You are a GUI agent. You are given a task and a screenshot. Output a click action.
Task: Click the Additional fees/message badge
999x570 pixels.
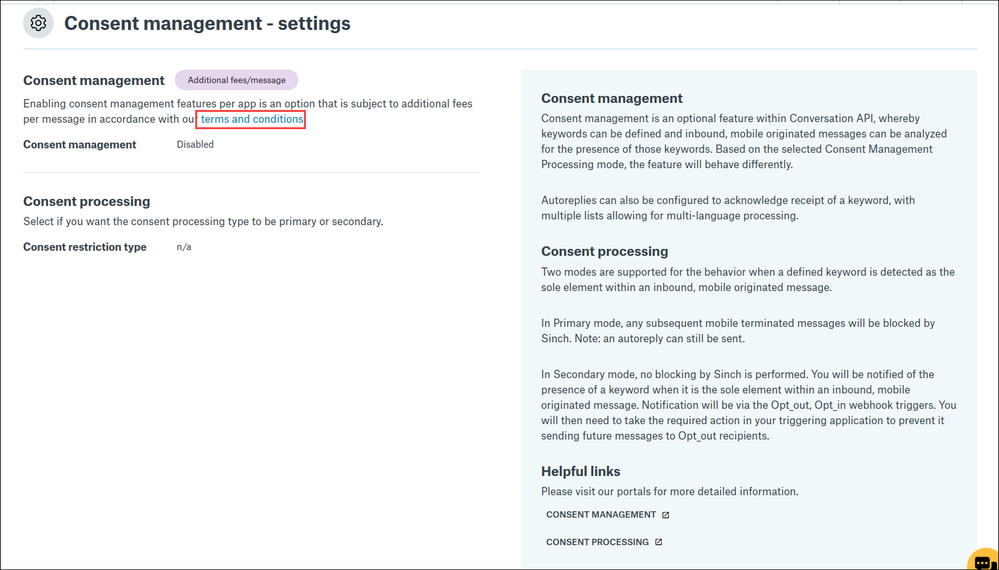click(236, 80)
